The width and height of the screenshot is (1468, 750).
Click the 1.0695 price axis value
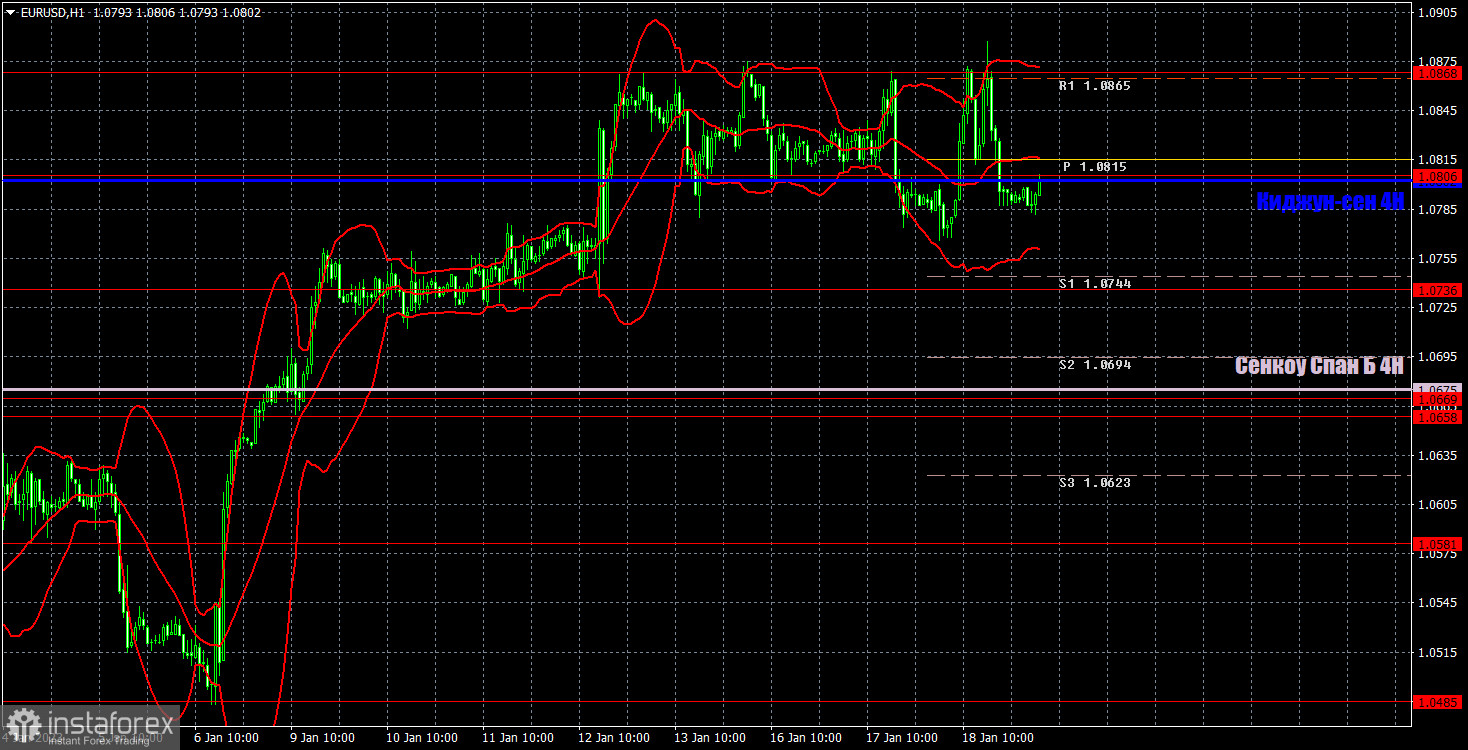coord(1438,357)
